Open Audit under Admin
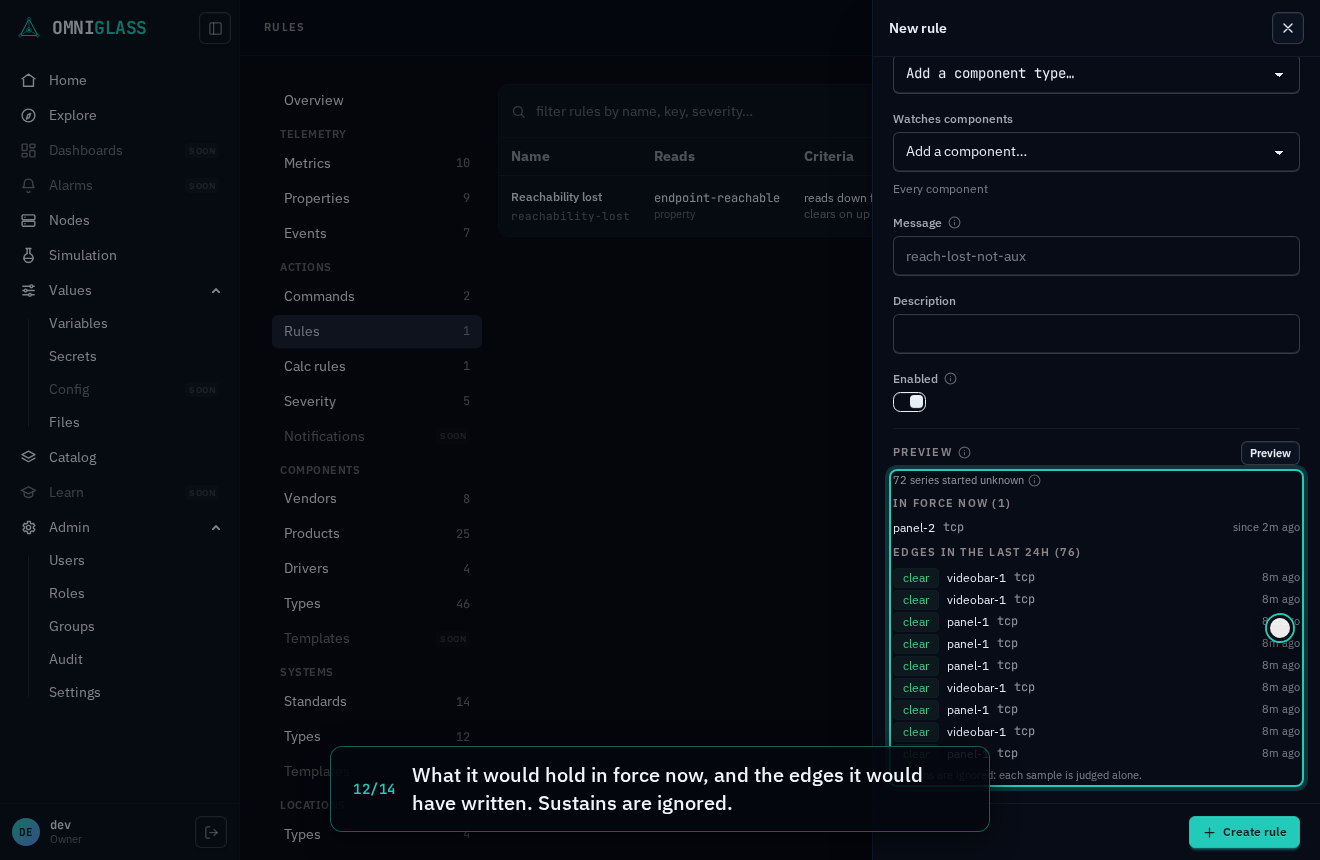1320x860 pixels. coord(66,659)
